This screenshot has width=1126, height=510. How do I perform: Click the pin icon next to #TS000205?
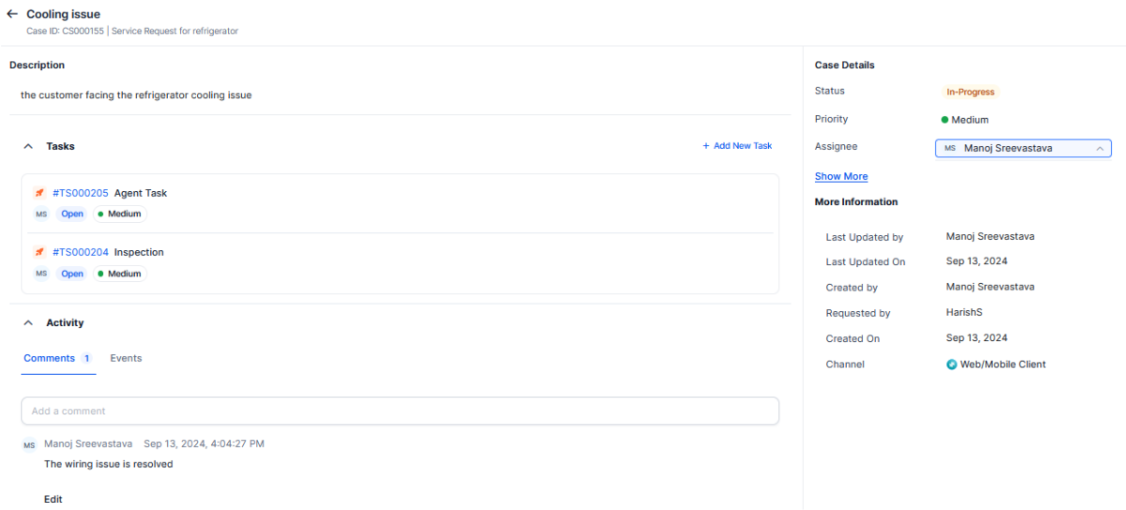tap(40, 193)
